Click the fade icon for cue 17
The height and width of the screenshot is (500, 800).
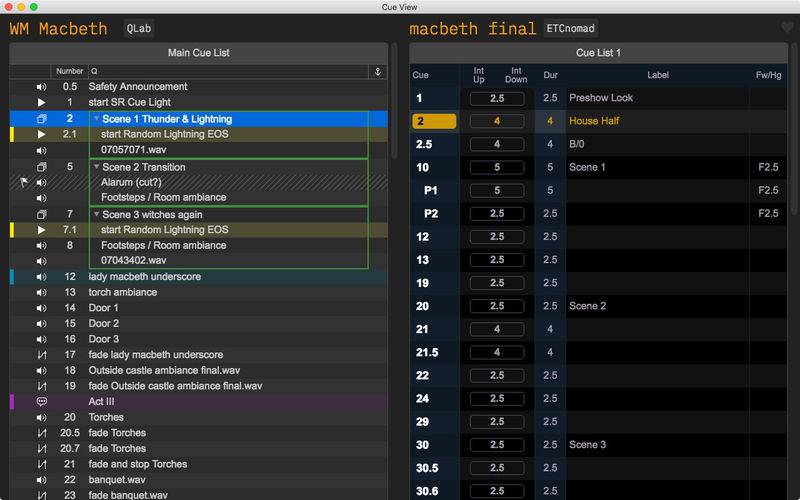41,355
